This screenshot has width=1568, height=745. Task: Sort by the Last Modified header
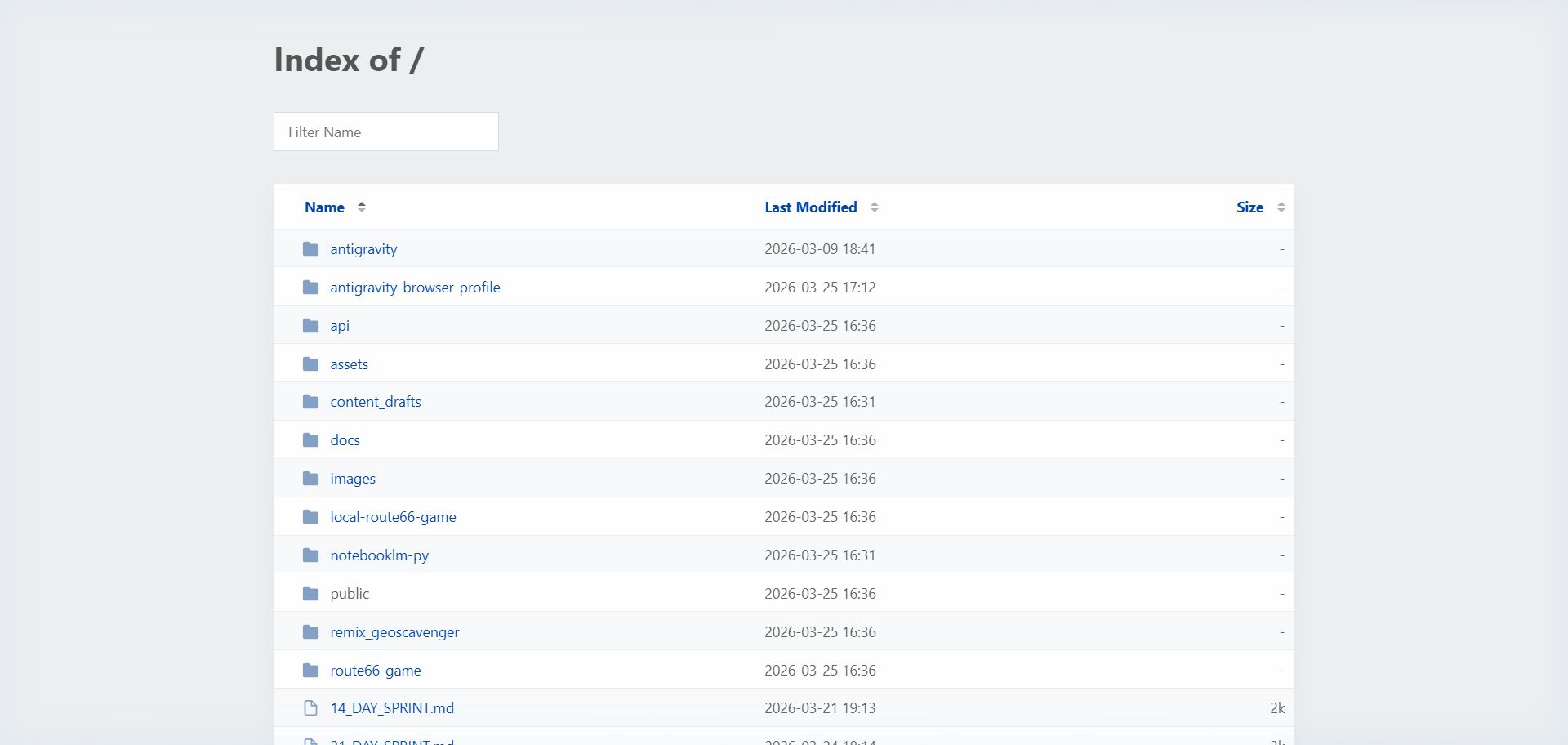coord(810,207)
